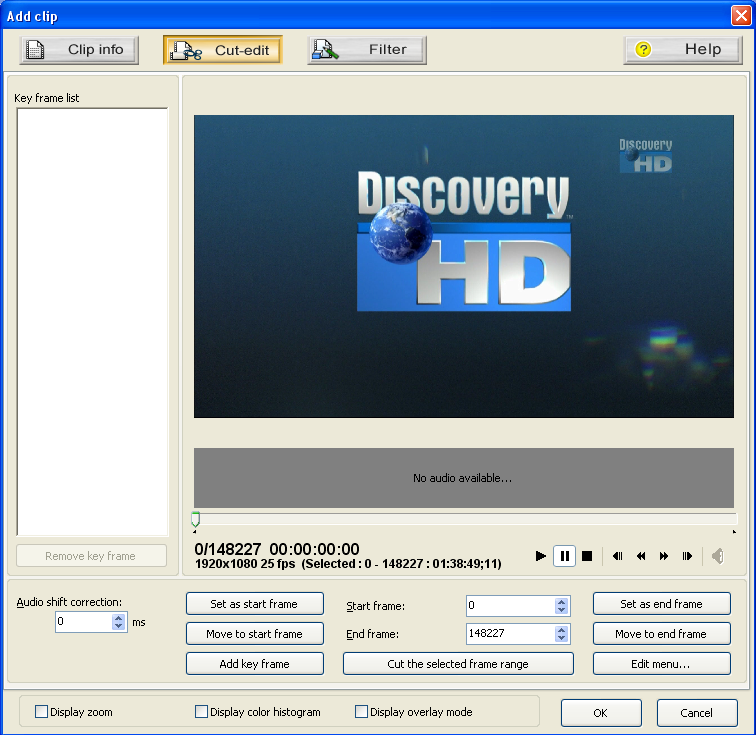Close the Add clip dialog
The height and width of the screenshot is (735, 756).
coord(741,15)
